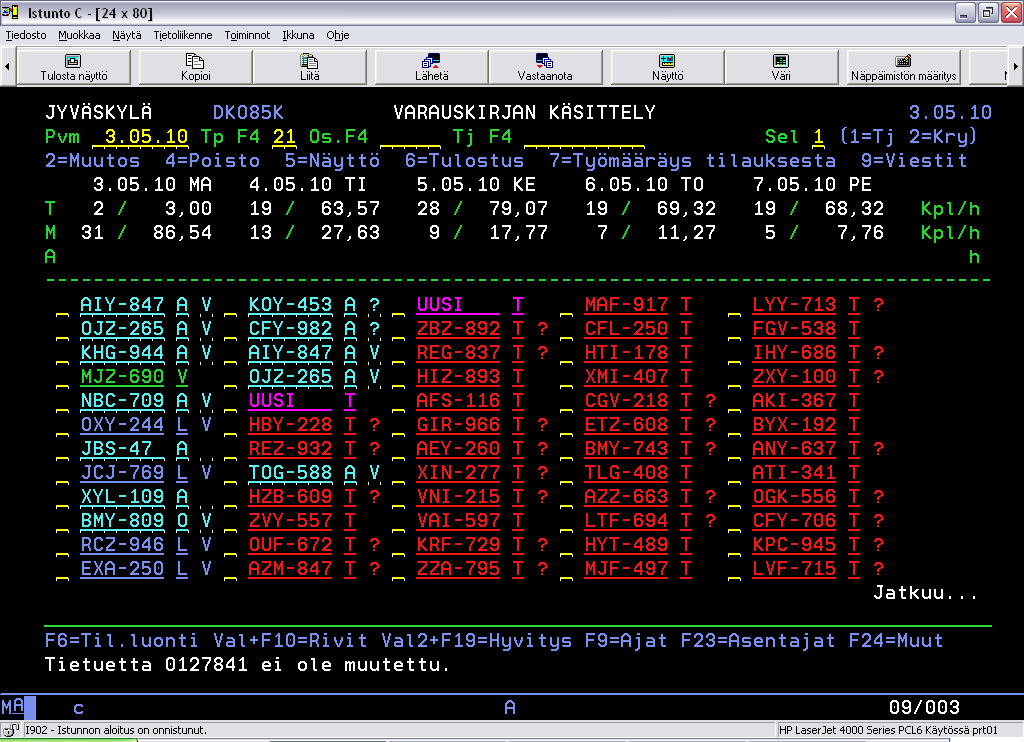Click the reservation FGV-538

(794, 329)
